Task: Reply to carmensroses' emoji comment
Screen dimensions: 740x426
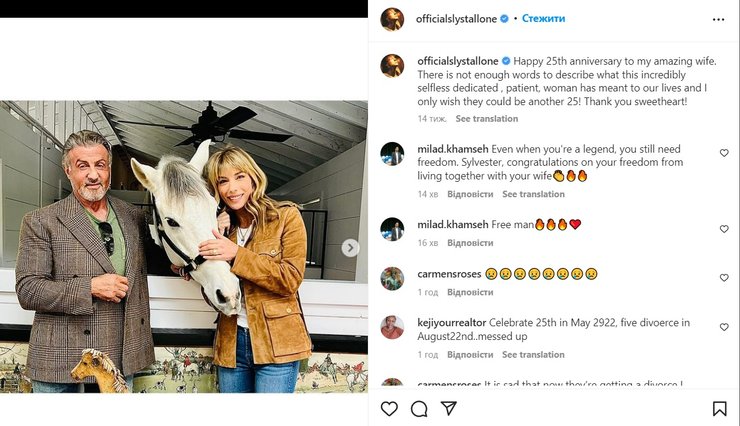Action: click(469, 293)
